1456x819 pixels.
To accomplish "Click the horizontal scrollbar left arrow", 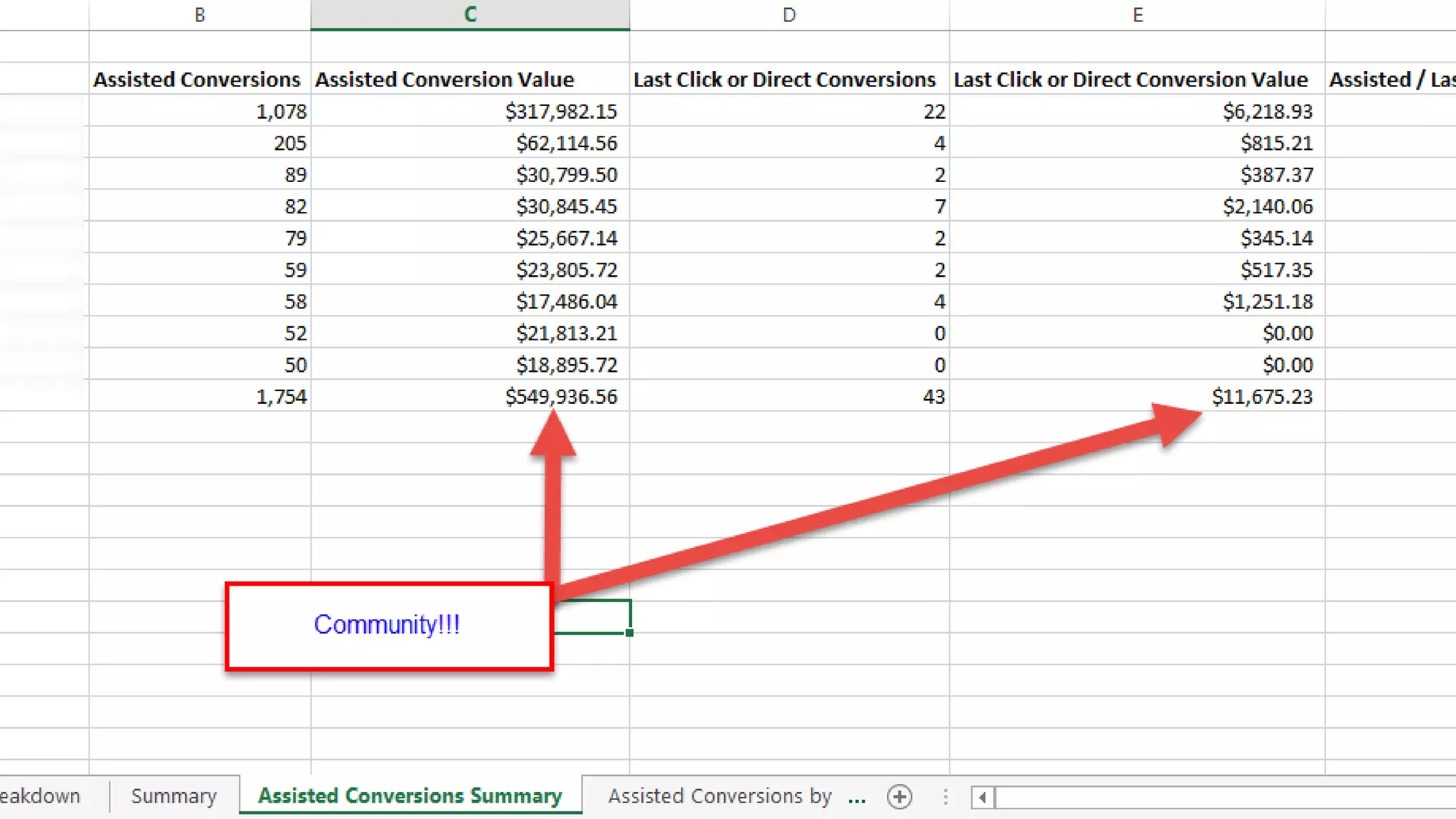I will 983,797.
